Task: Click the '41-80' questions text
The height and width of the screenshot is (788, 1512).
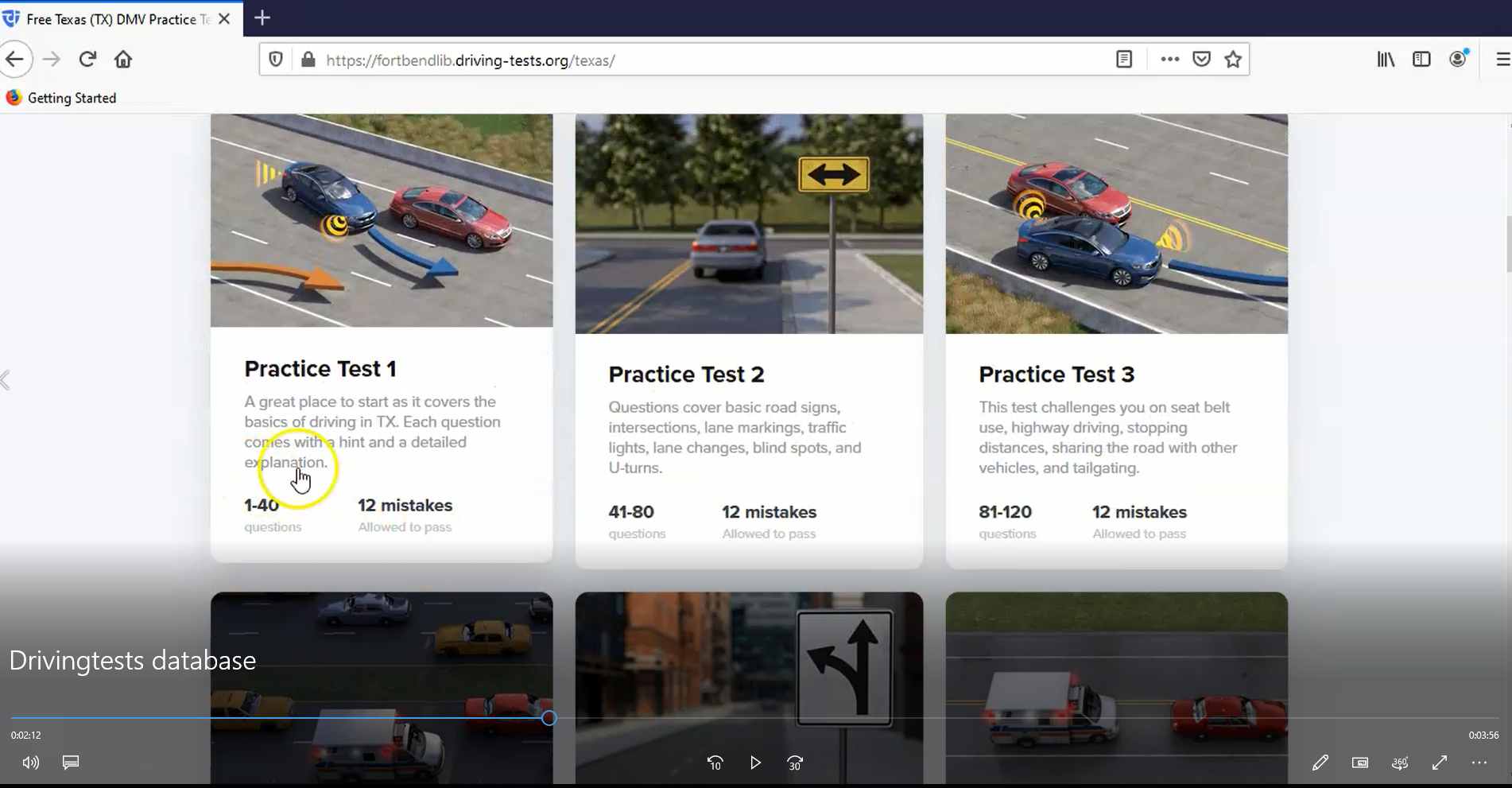Action: point(631,512)
